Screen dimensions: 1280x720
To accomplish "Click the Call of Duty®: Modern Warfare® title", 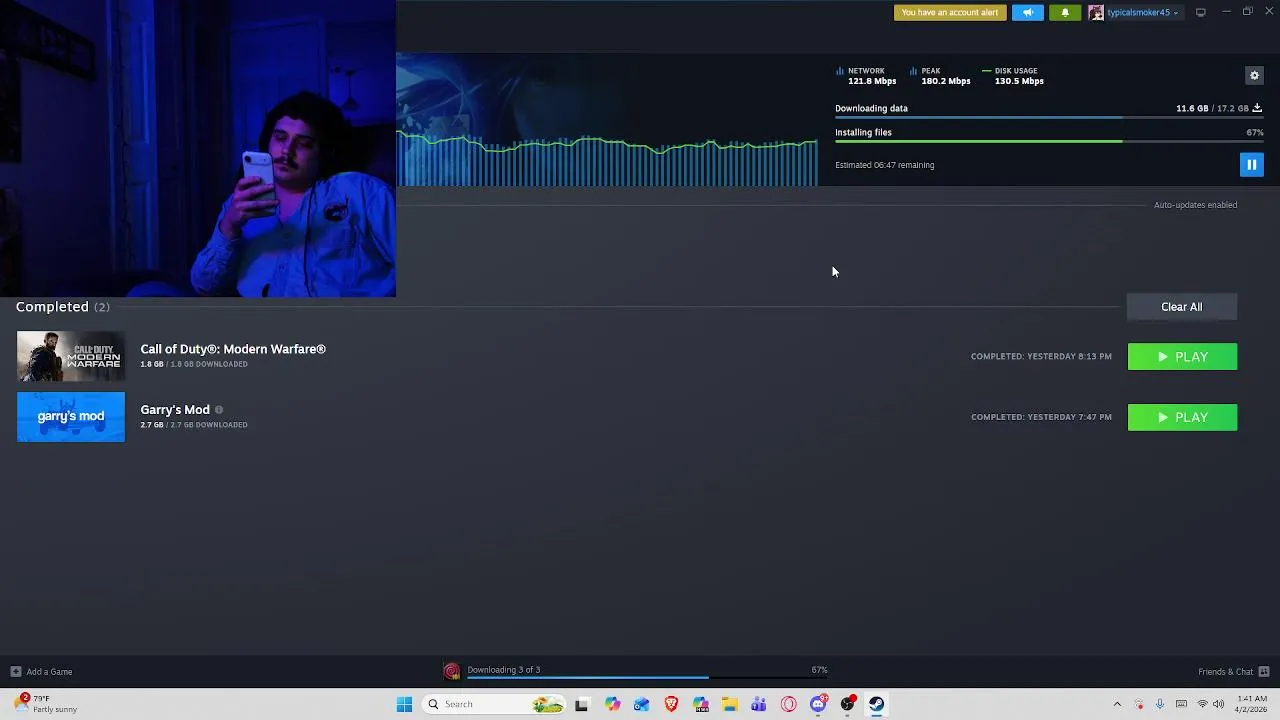I will pyautogui.click(x=233, y=349).
